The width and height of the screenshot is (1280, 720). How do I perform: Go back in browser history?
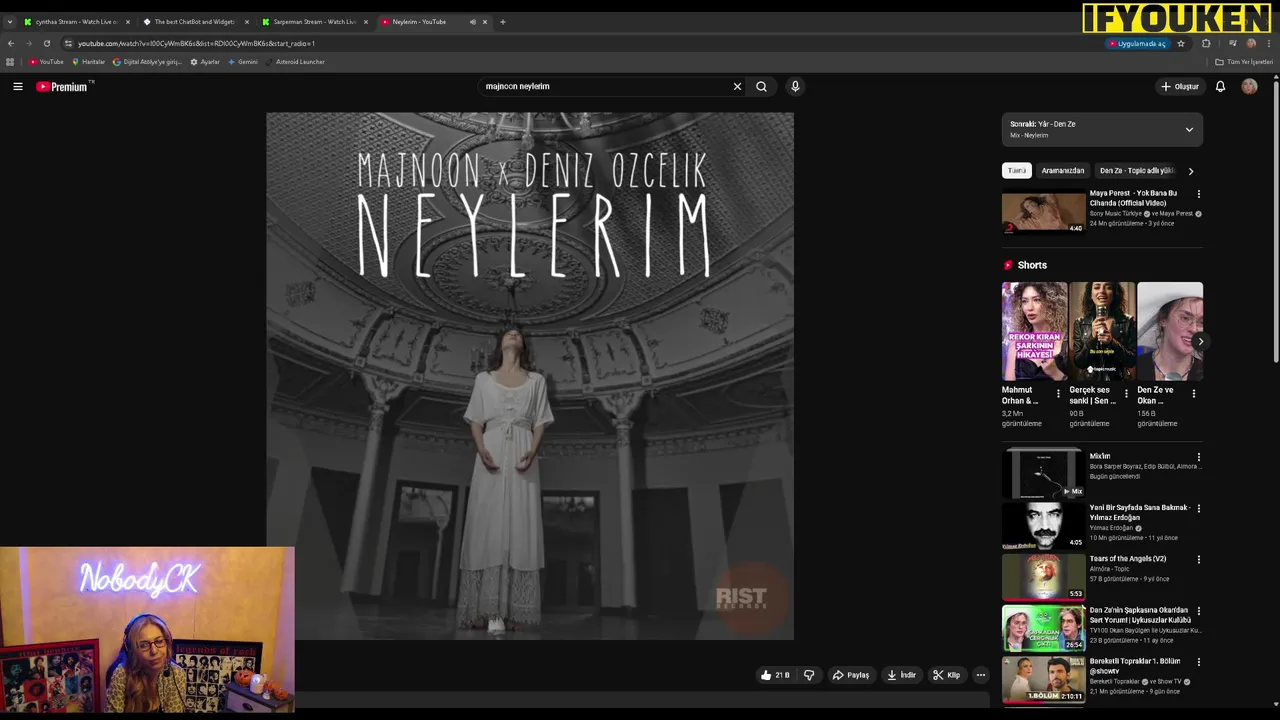pyautogui.click(x=10, y=44)
